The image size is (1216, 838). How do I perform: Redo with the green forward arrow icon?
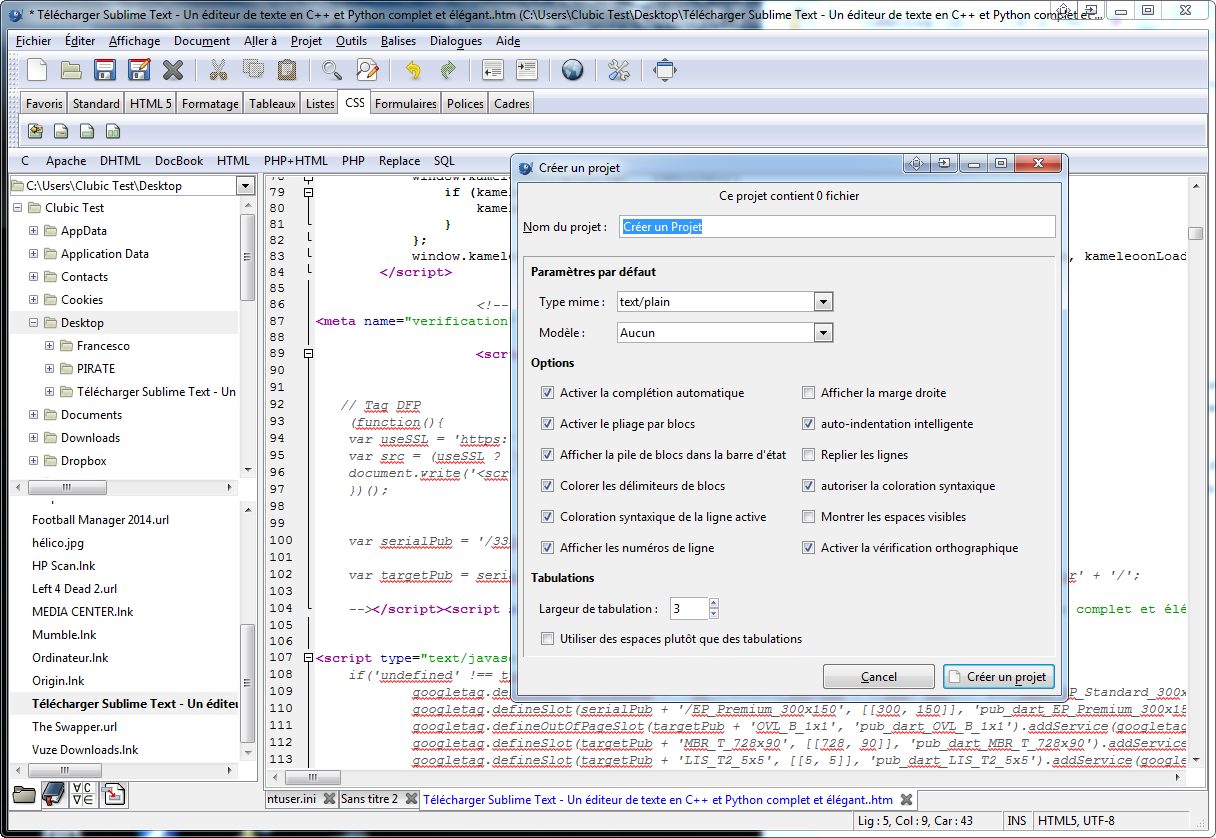pyautogui.click(x=447, y=70)
